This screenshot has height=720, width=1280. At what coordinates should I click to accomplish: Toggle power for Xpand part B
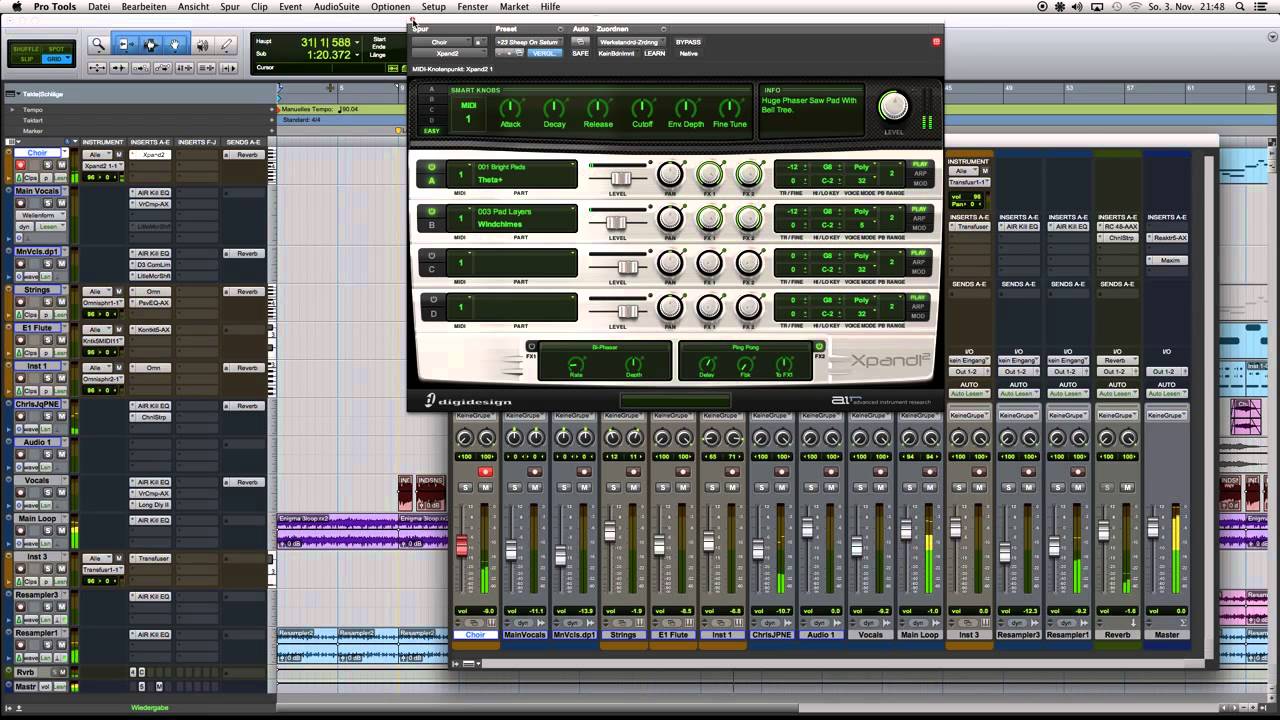click(x=432, y=212)
